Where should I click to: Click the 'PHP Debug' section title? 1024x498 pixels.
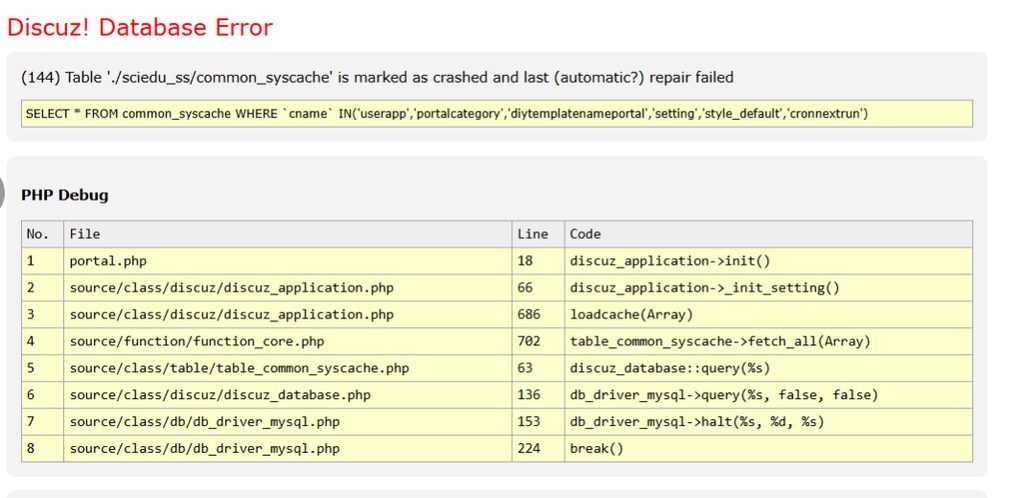point(65,195)
